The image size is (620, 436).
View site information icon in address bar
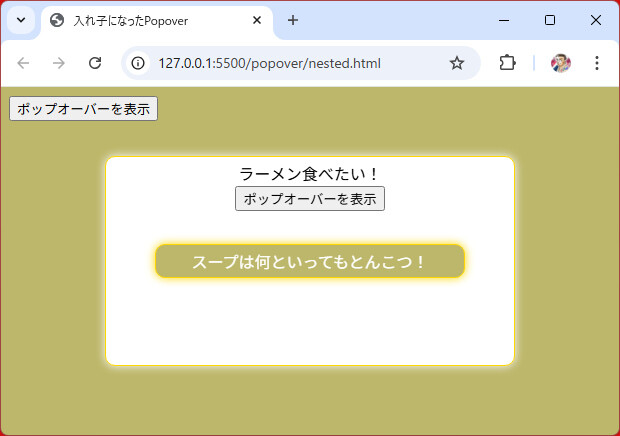(x=139, y=63)
